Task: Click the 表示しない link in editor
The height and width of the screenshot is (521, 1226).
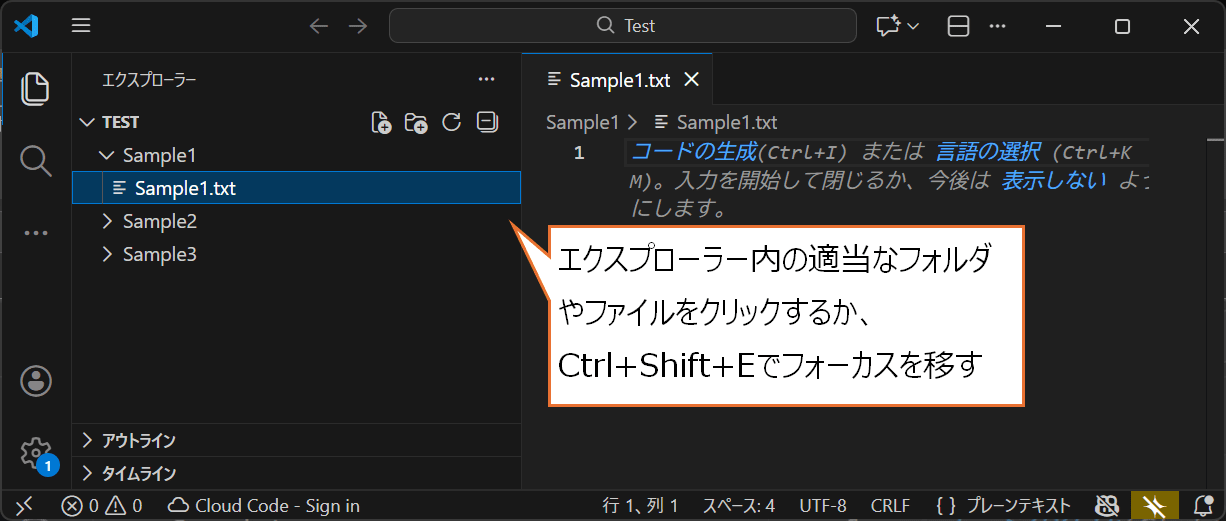Action: [x=1054, y=181]
